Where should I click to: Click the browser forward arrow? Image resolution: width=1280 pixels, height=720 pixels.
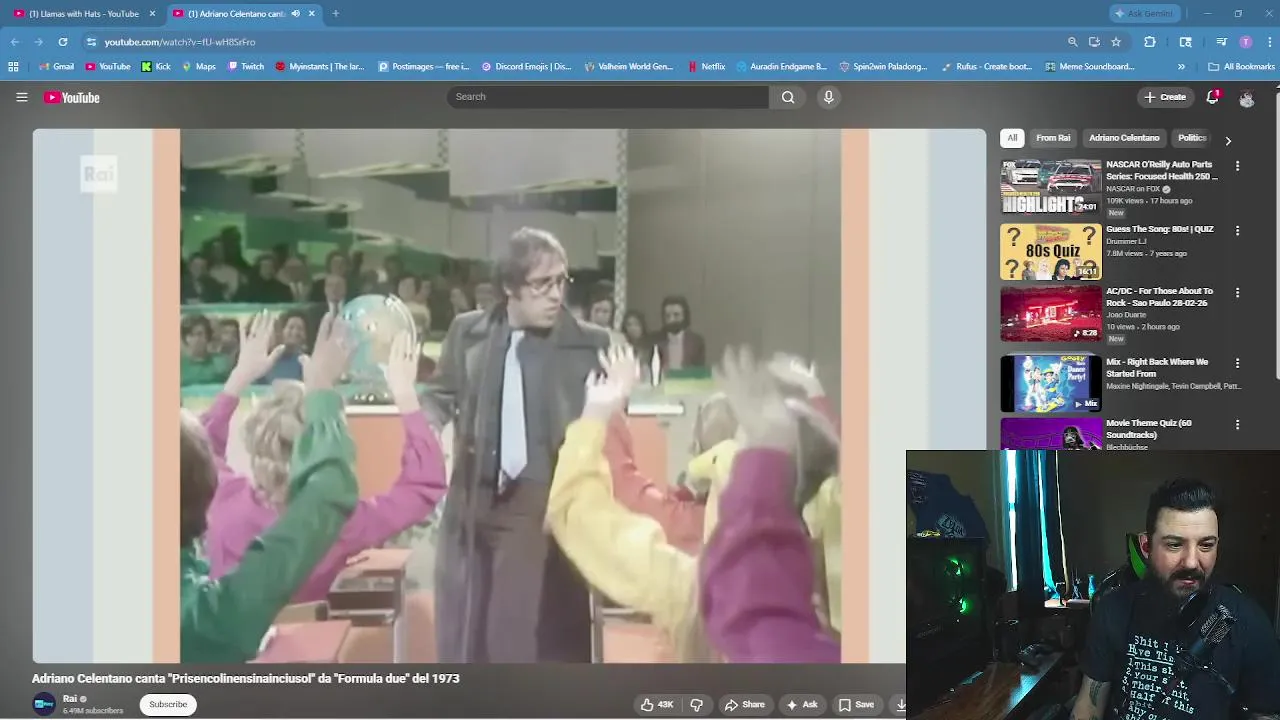pyautogui.click(x=38, y=42)
